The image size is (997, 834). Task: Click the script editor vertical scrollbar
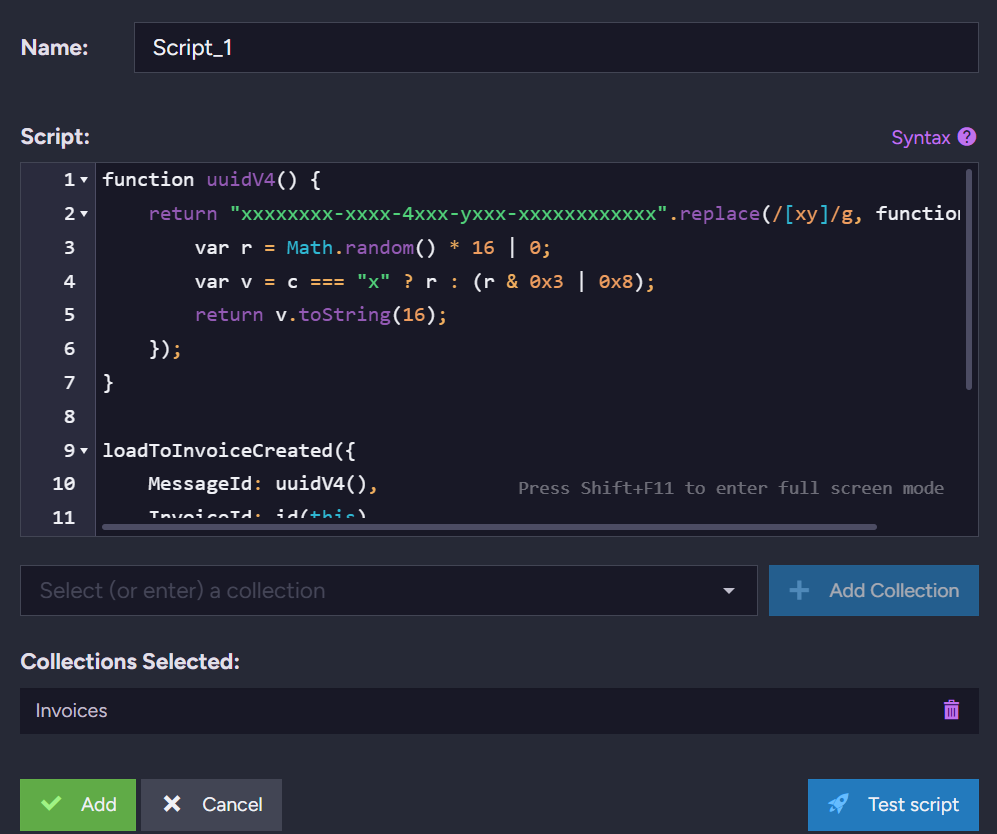coord(968,279)
